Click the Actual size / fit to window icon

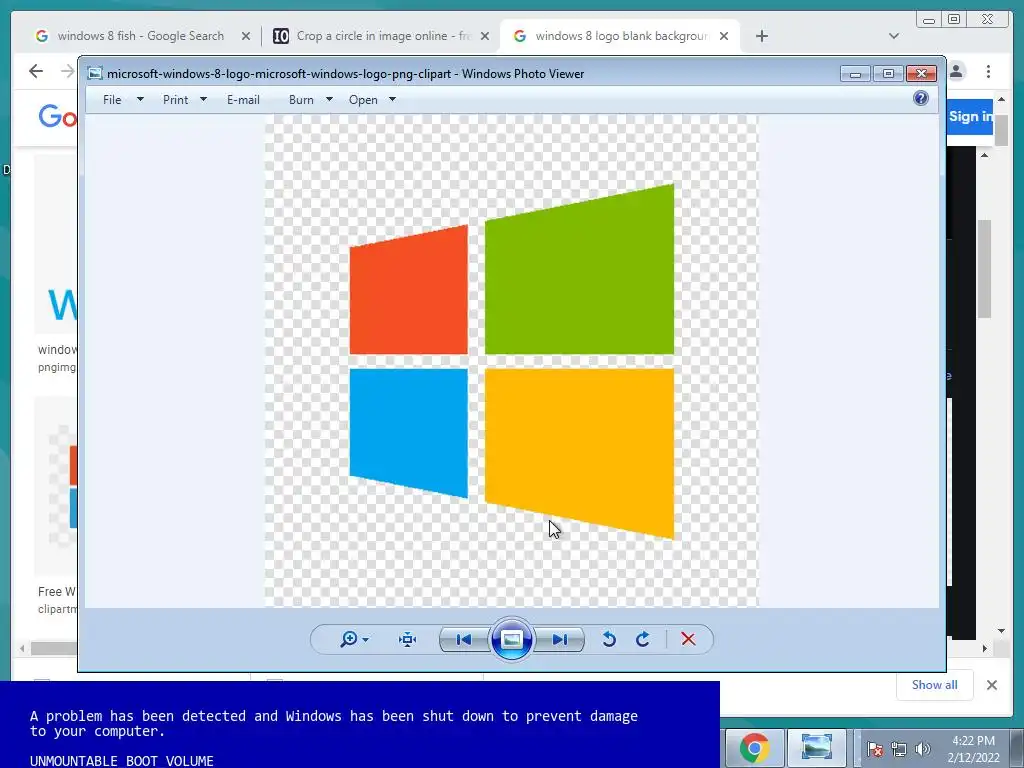click(408, 639)
